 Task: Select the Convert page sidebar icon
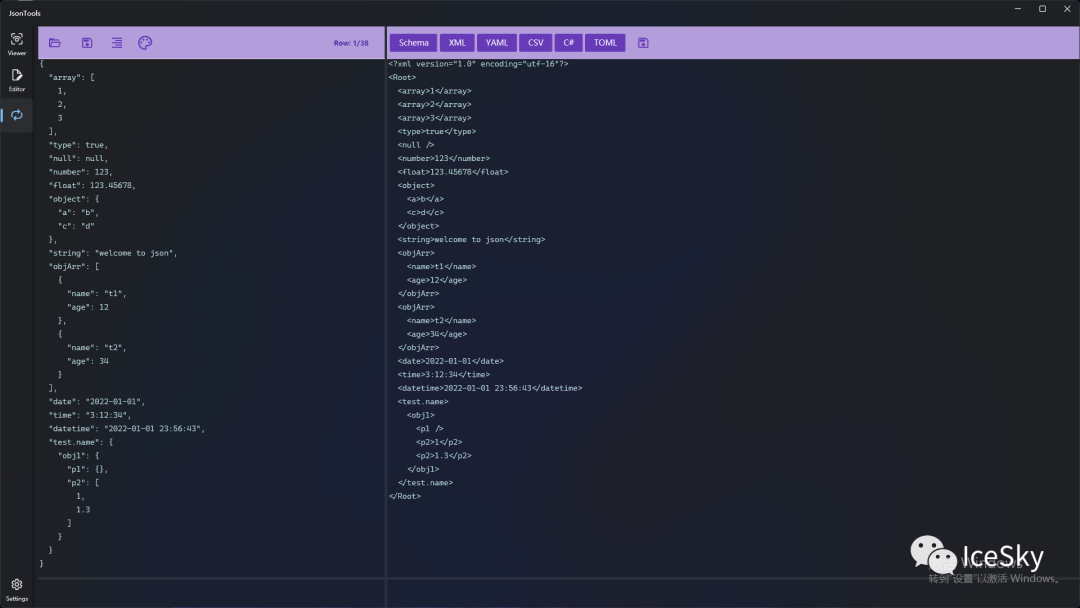[x=17, y=115]
